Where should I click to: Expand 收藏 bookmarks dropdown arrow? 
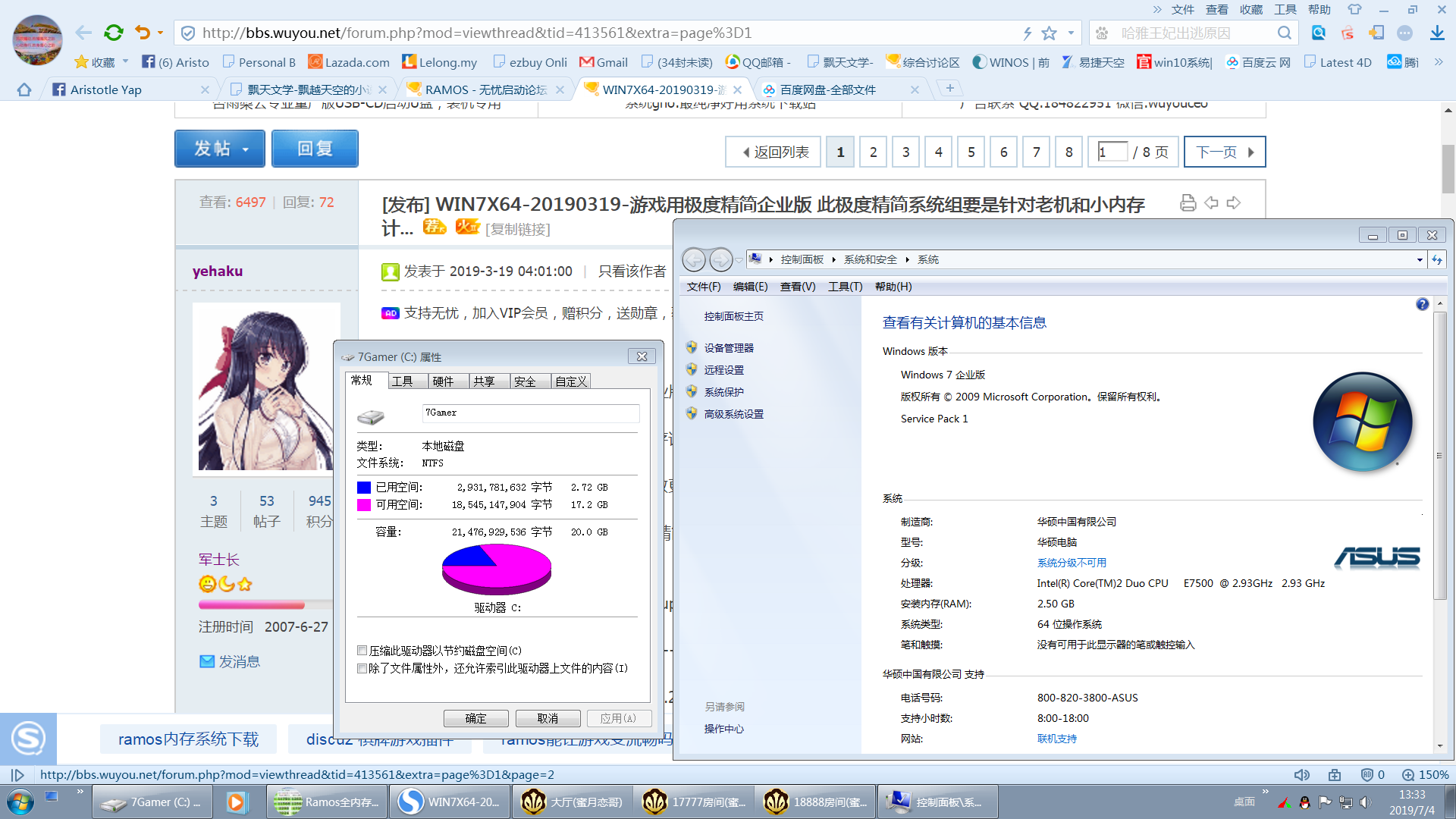pos(125,61)
